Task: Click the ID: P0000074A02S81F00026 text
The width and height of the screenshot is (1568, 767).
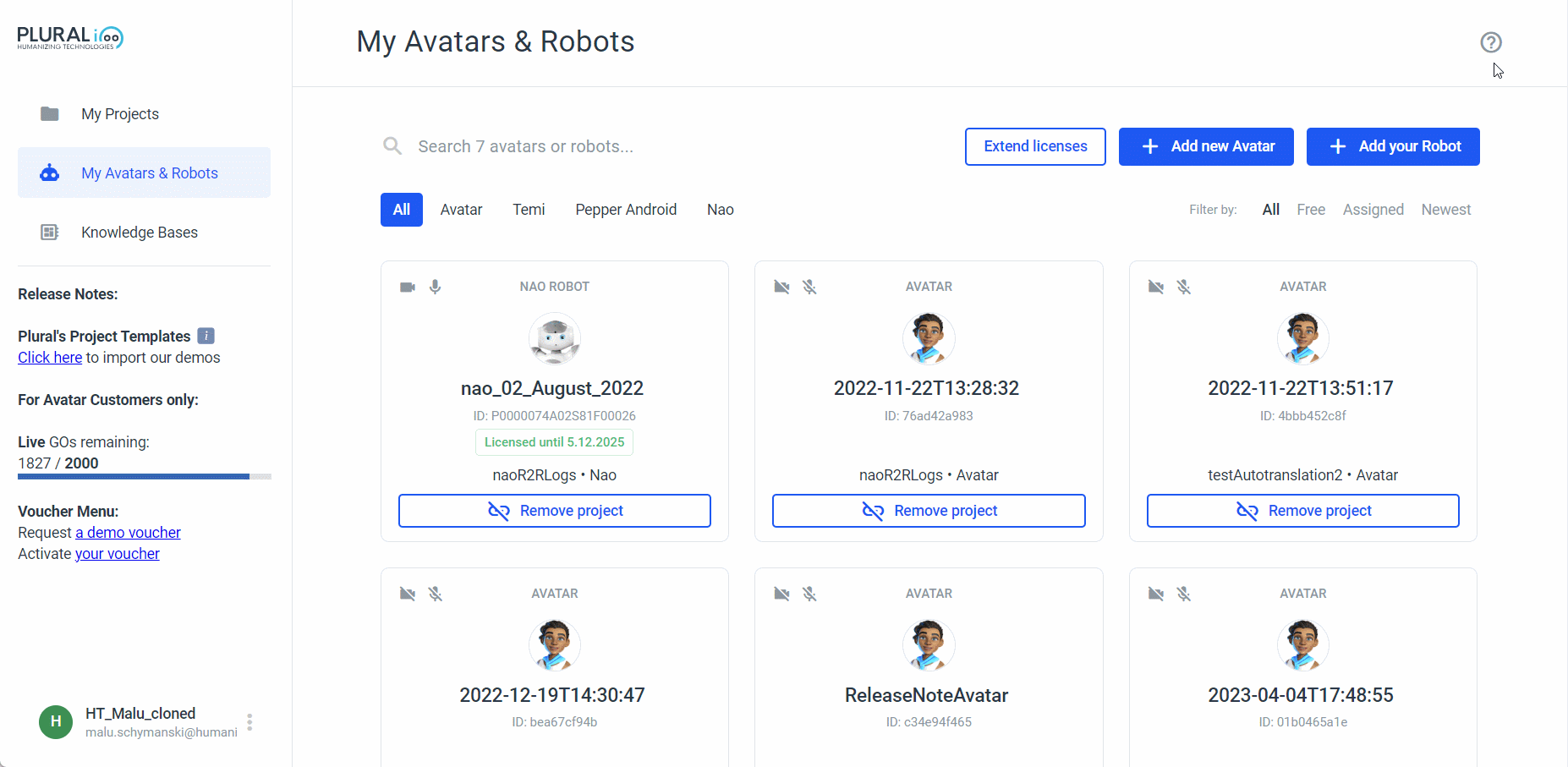Action: point(555,416)
